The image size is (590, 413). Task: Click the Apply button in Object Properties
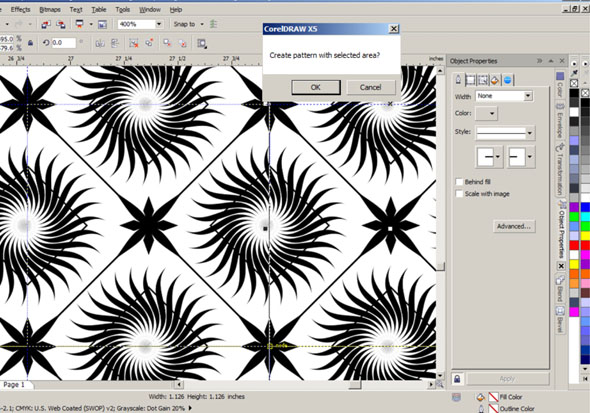point(507,379)
